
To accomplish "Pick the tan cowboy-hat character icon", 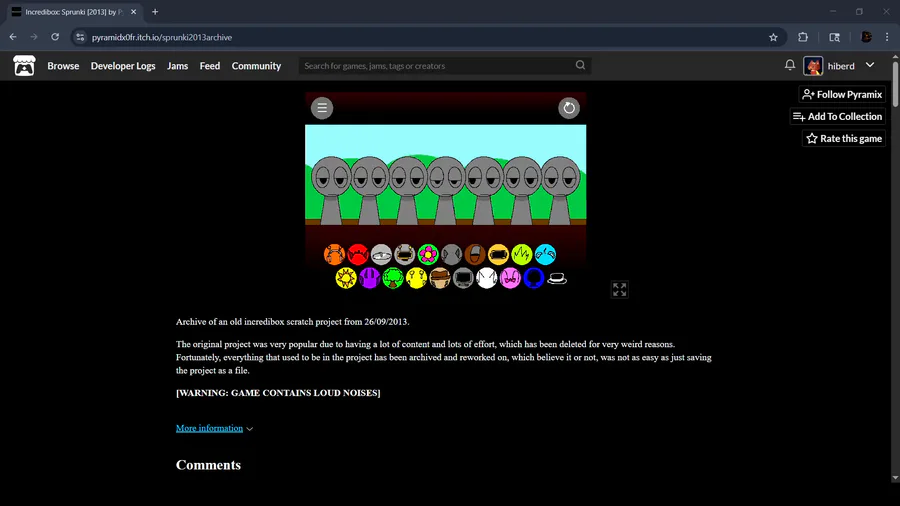I will click(440, 278).
